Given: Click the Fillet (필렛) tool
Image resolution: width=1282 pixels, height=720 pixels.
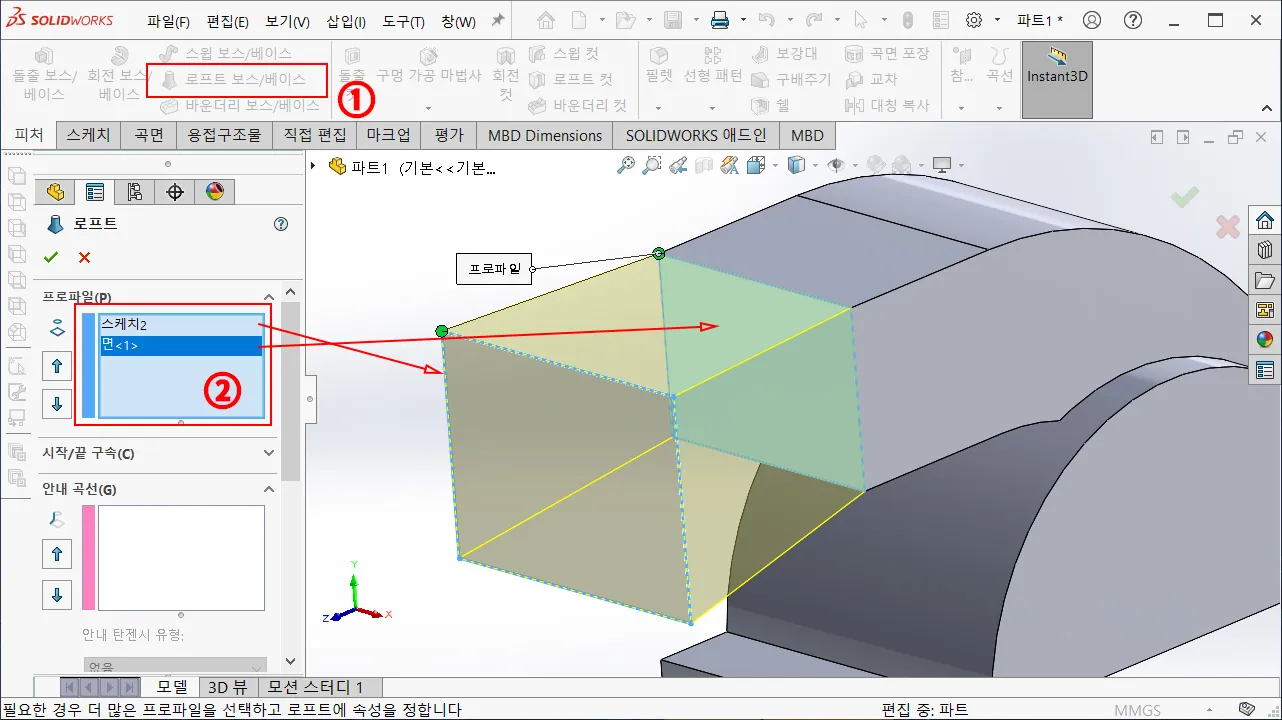Looking at the screenshot, I should tap(658, 65).
